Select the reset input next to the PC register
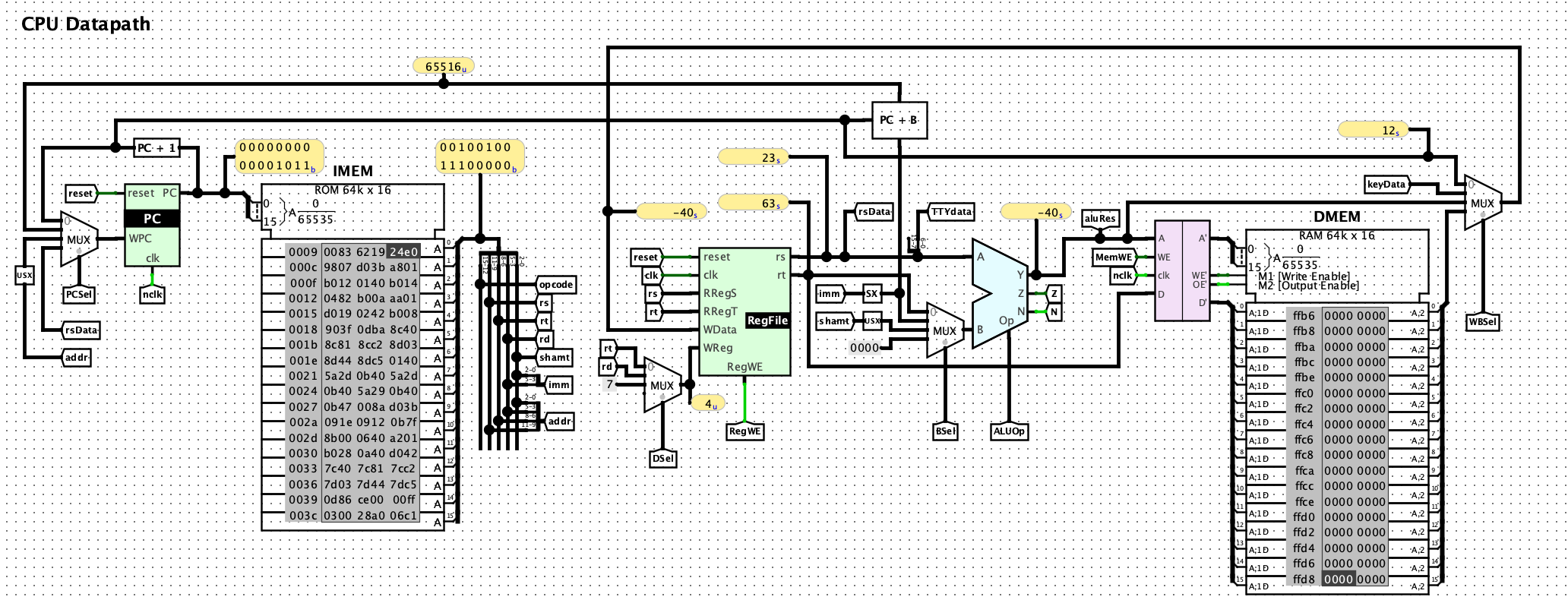 pos(81,194)
